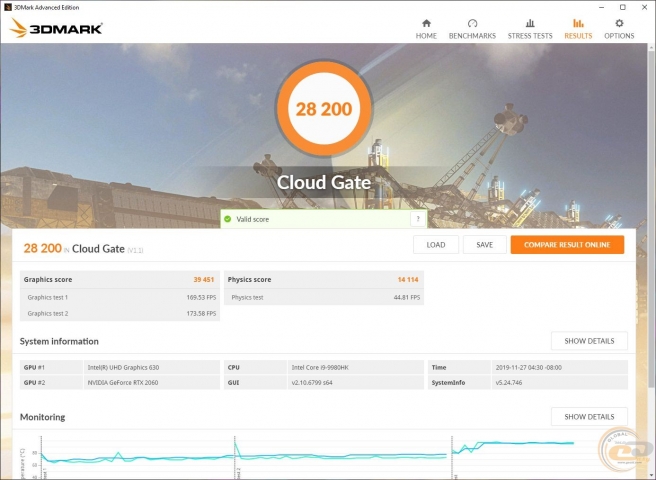
Task: Maximize the 3DMark window
Action: coord(623,7)
